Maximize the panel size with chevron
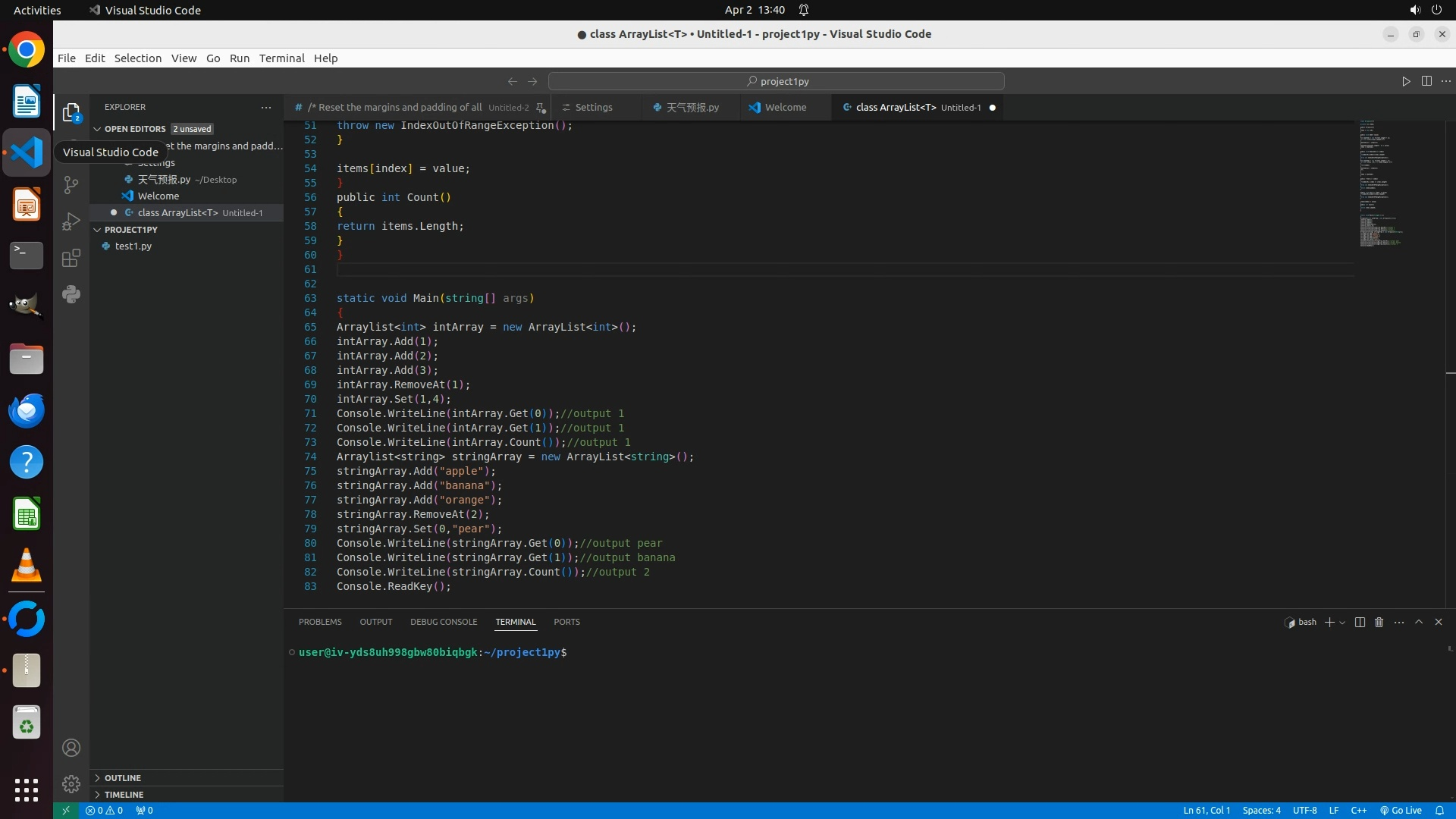 point(1419,622)
